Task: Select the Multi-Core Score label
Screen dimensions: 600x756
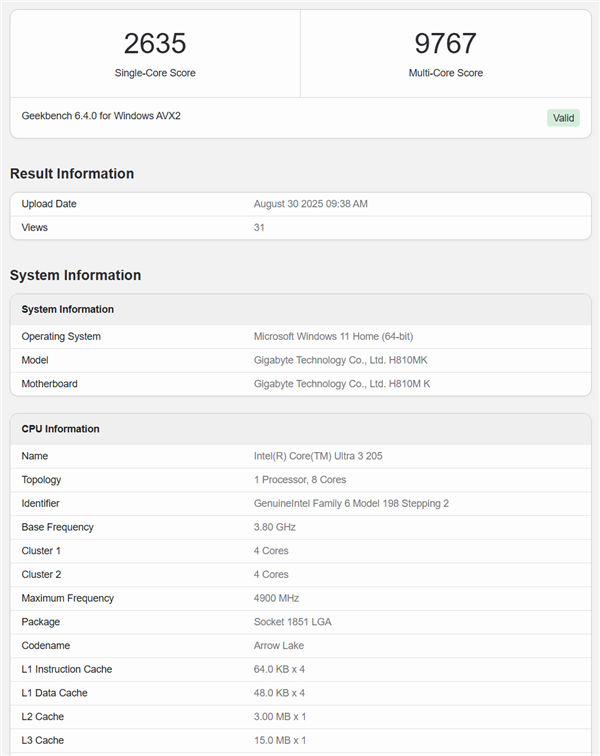Action: point(445,73)
